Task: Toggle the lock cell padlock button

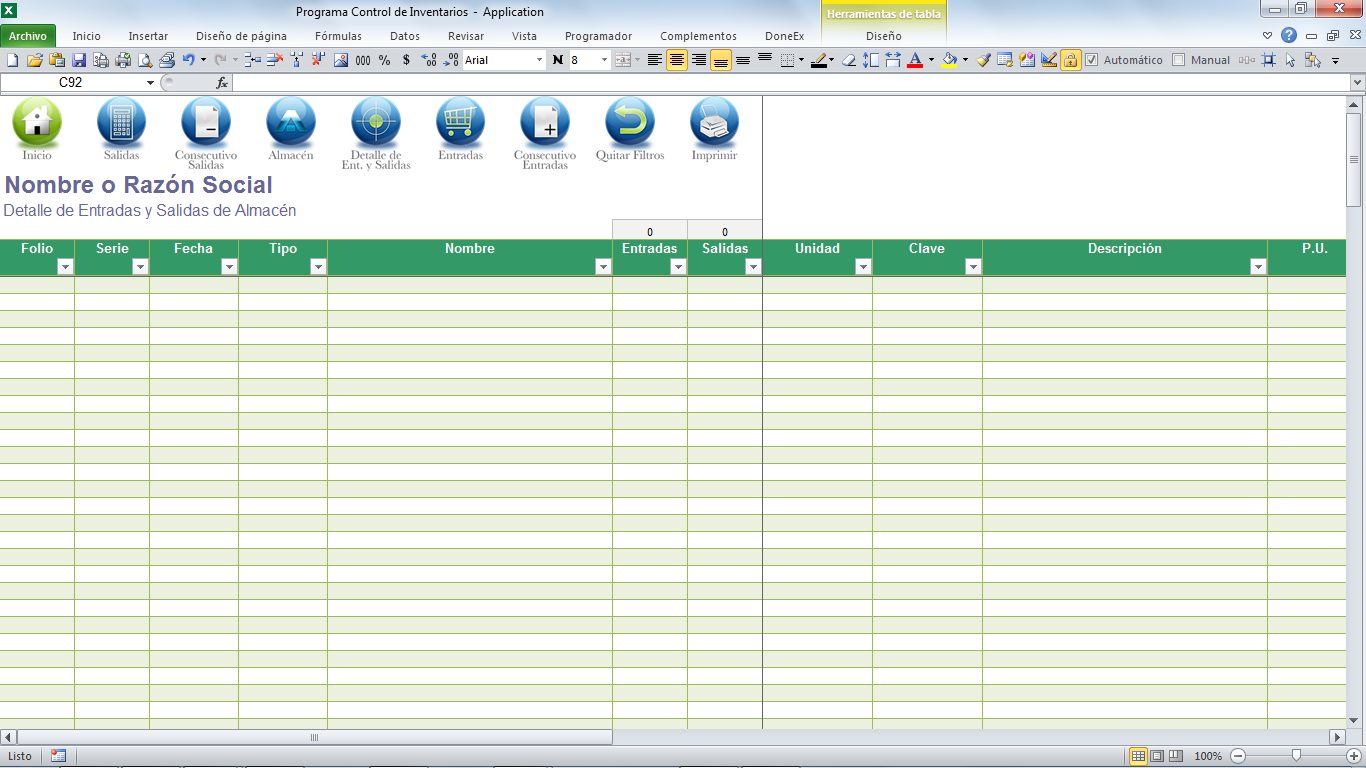Action: pos(1070,60)
